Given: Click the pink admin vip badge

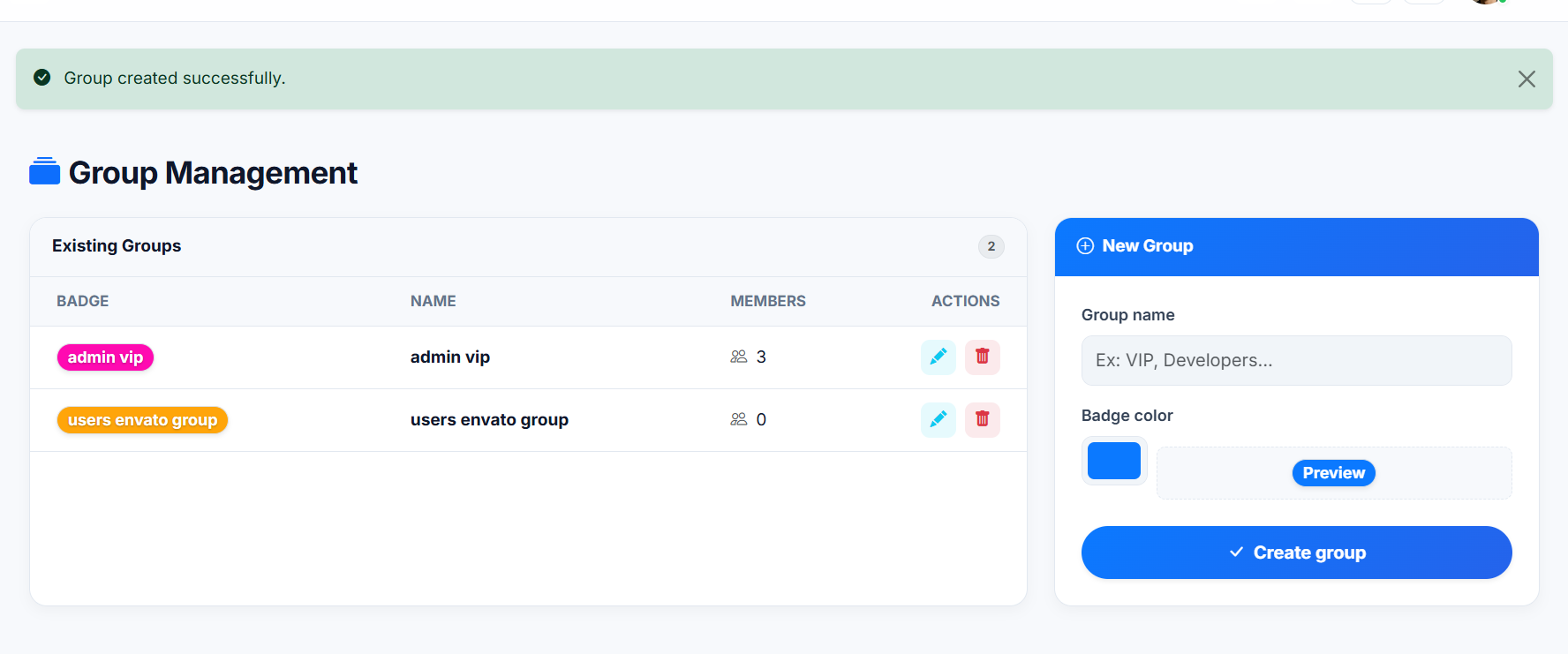Looking at the screenshot, I should click(105, 357).
